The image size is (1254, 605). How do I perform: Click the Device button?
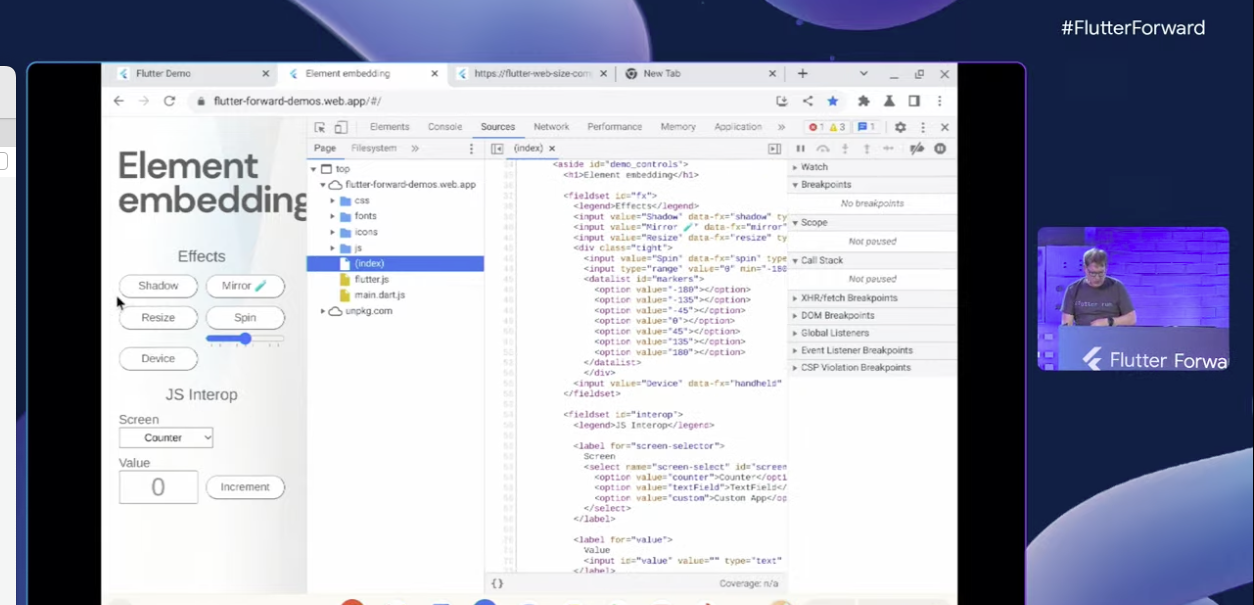click(x=158, y=359)
